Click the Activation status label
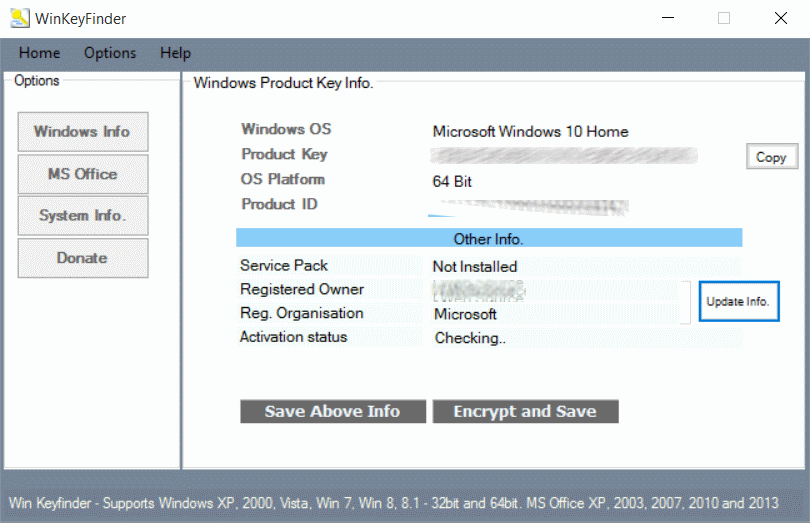Viewport: 810px width, 523px height. click(x=293, y=337)
